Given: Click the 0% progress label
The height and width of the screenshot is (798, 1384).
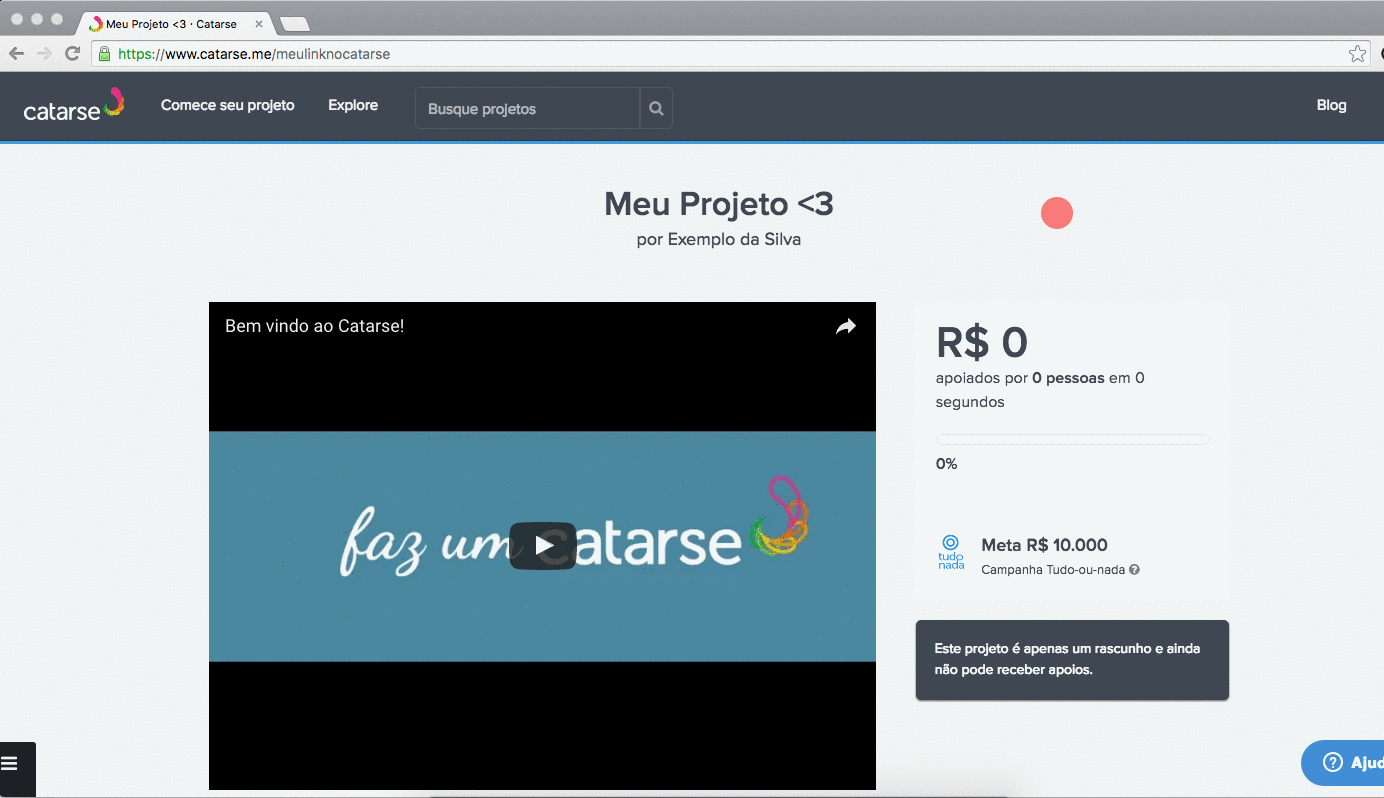Looking at the screenshot, I should click(947, 464).
